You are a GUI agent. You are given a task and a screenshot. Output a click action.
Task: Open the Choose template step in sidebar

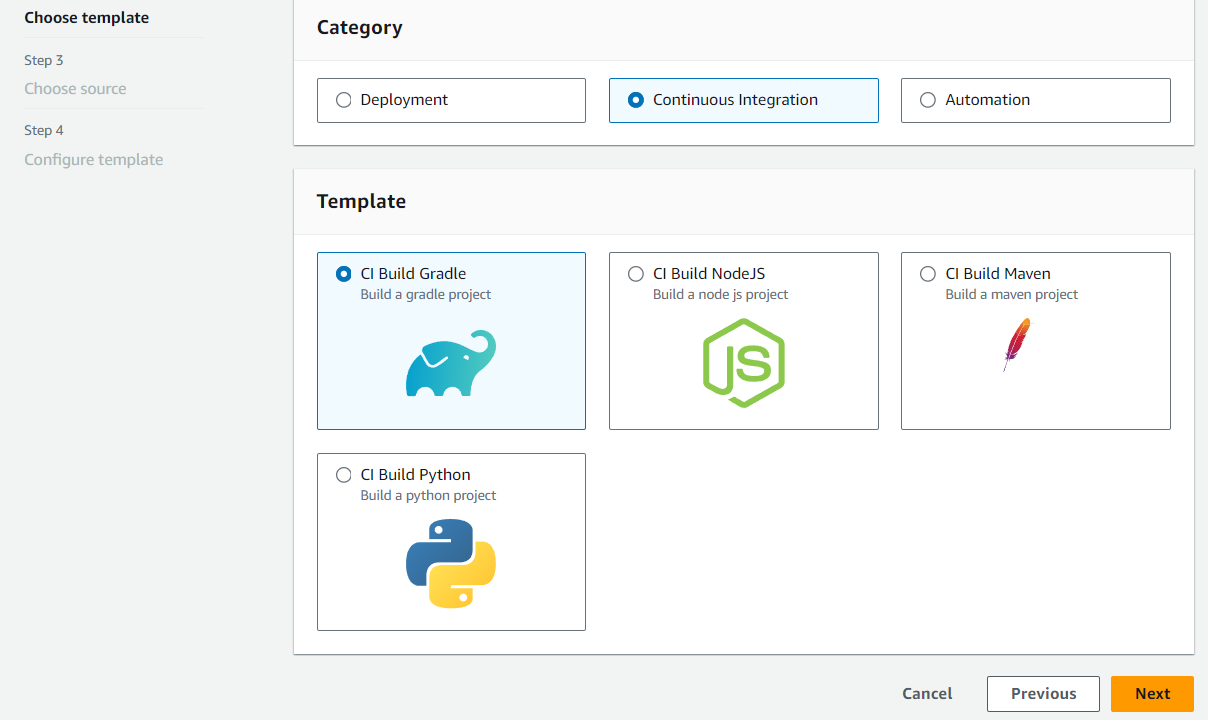tap(87, 18)
